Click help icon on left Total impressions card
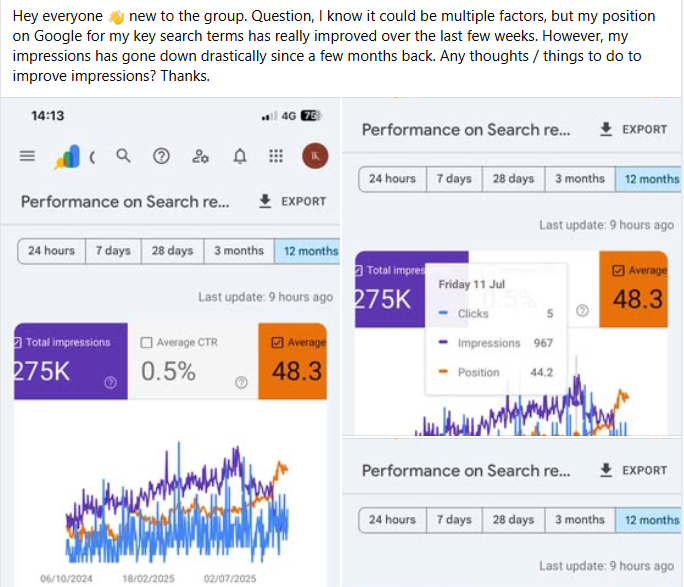This screenshot has height=587, width=684. (111, 382)
